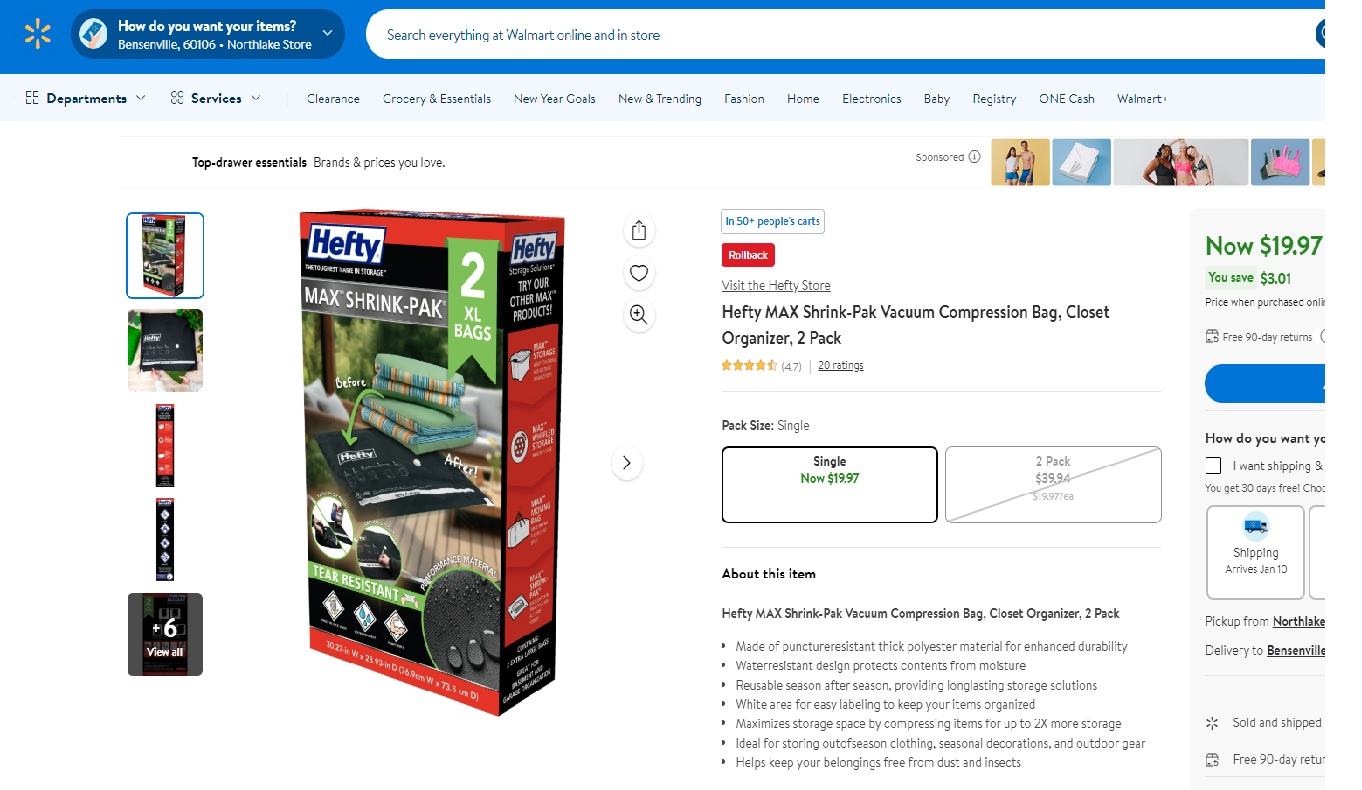The height and width of the screenshot is (790, 1362).
Task: Expand the Departments menu
Action: click(85, 98)
